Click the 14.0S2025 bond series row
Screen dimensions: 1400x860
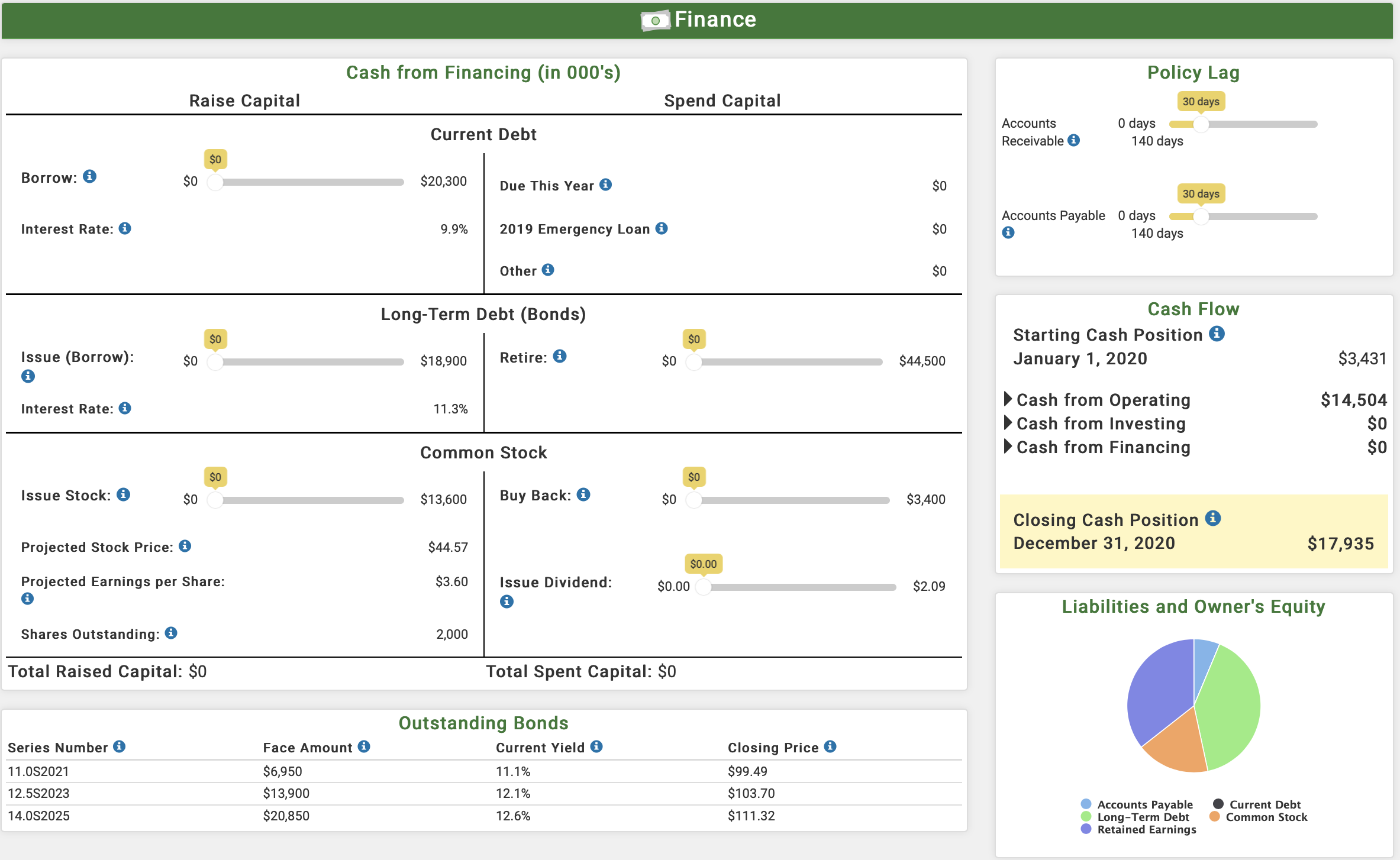[x=39, y=816]
